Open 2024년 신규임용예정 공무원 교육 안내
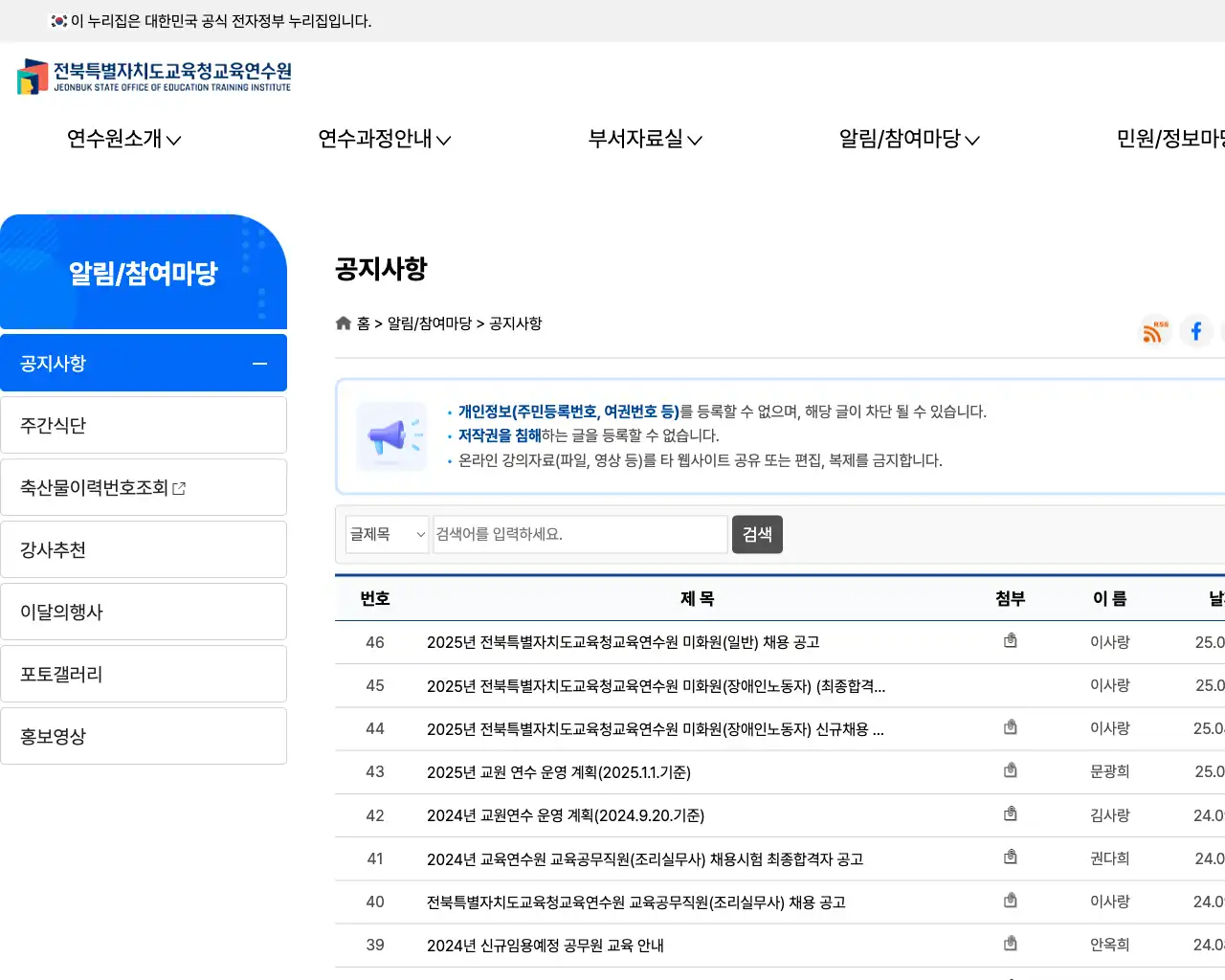 point(546,945)
